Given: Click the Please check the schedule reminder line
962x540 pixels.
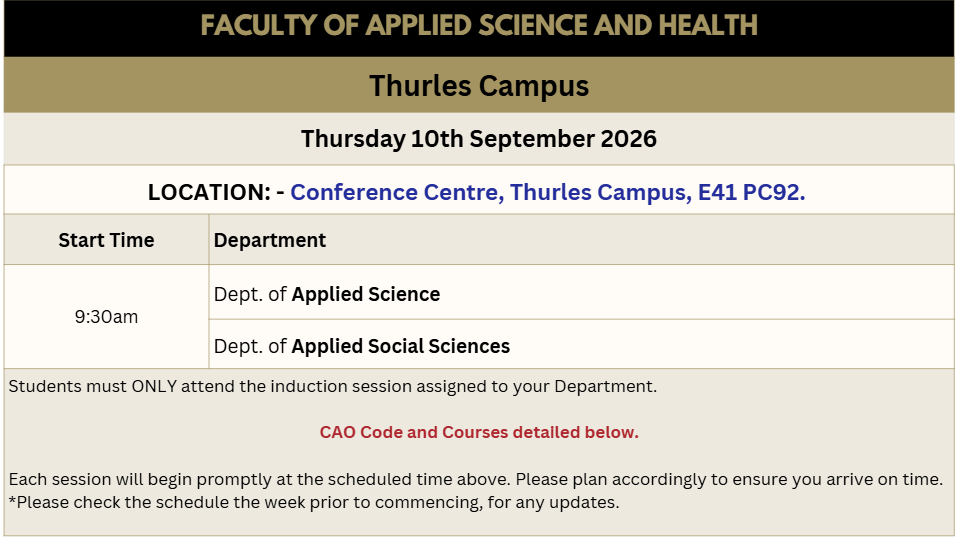Looking at the screenshot, I should point(314,503).
